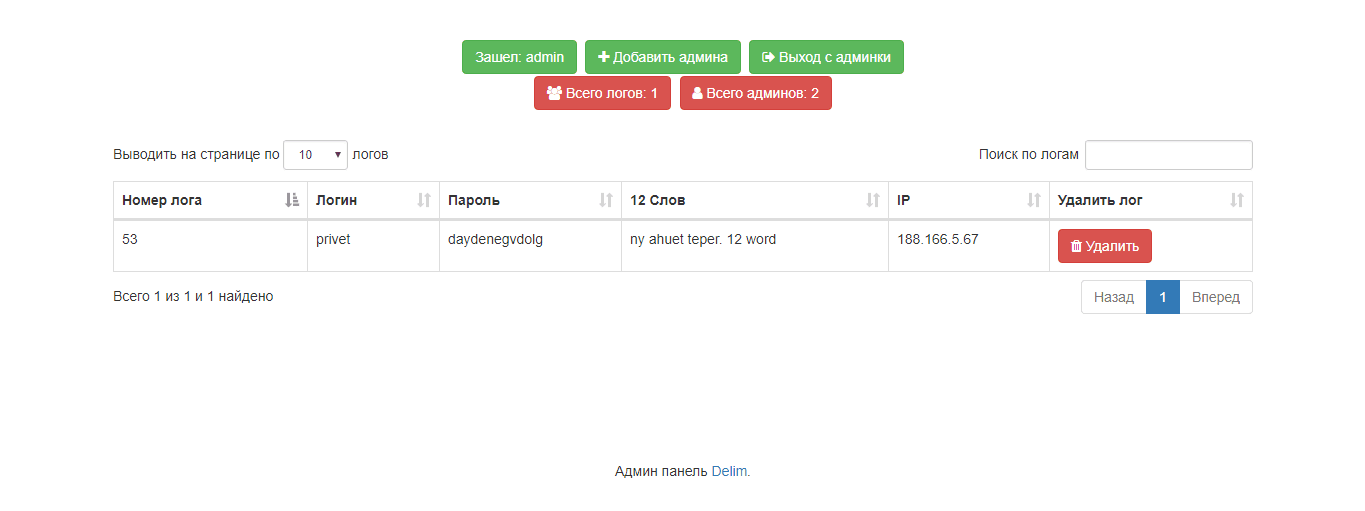Click the sort arrows icon in Логин column
The width and height of the screenshot is (1365, 511).
424,200
